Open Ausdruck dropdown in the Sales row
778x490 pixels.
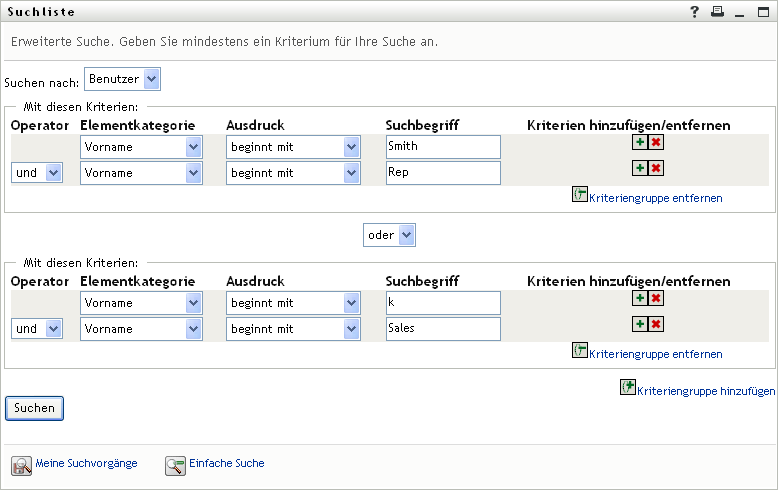293,329
